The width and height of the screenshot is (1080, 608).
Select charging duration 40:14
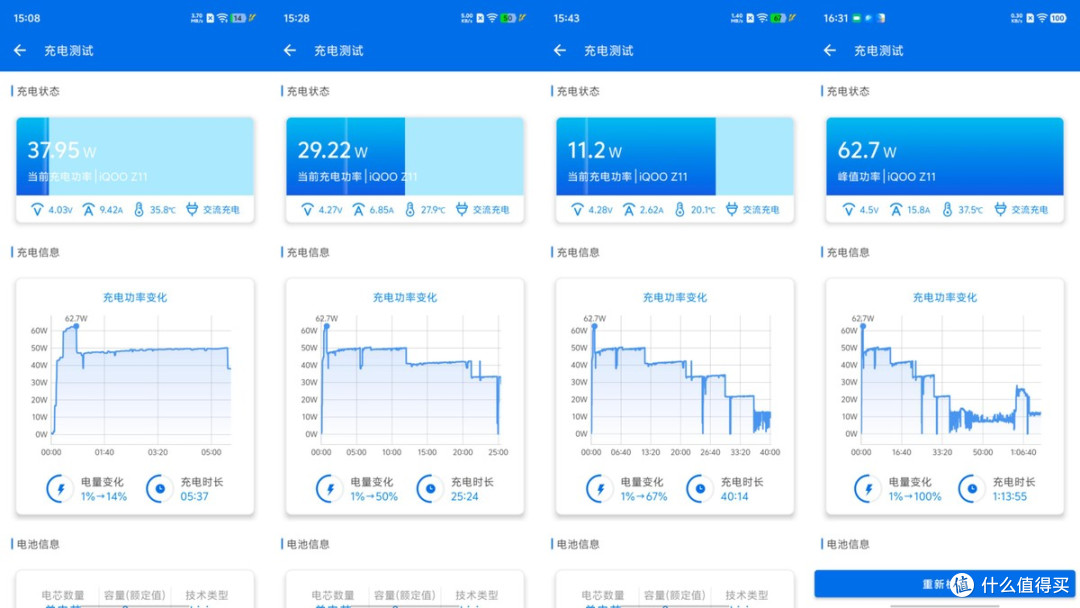(x=734, y=496)
